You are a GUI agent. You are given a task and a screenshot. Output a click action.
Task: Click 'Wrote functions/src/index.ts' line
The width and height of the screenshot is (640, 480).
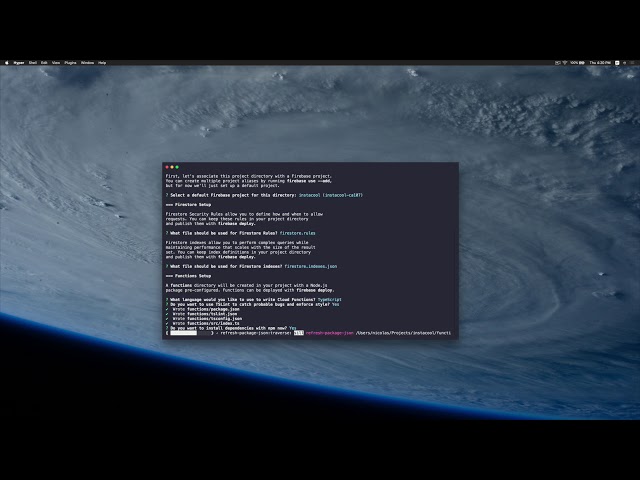[x=202, y=323]
